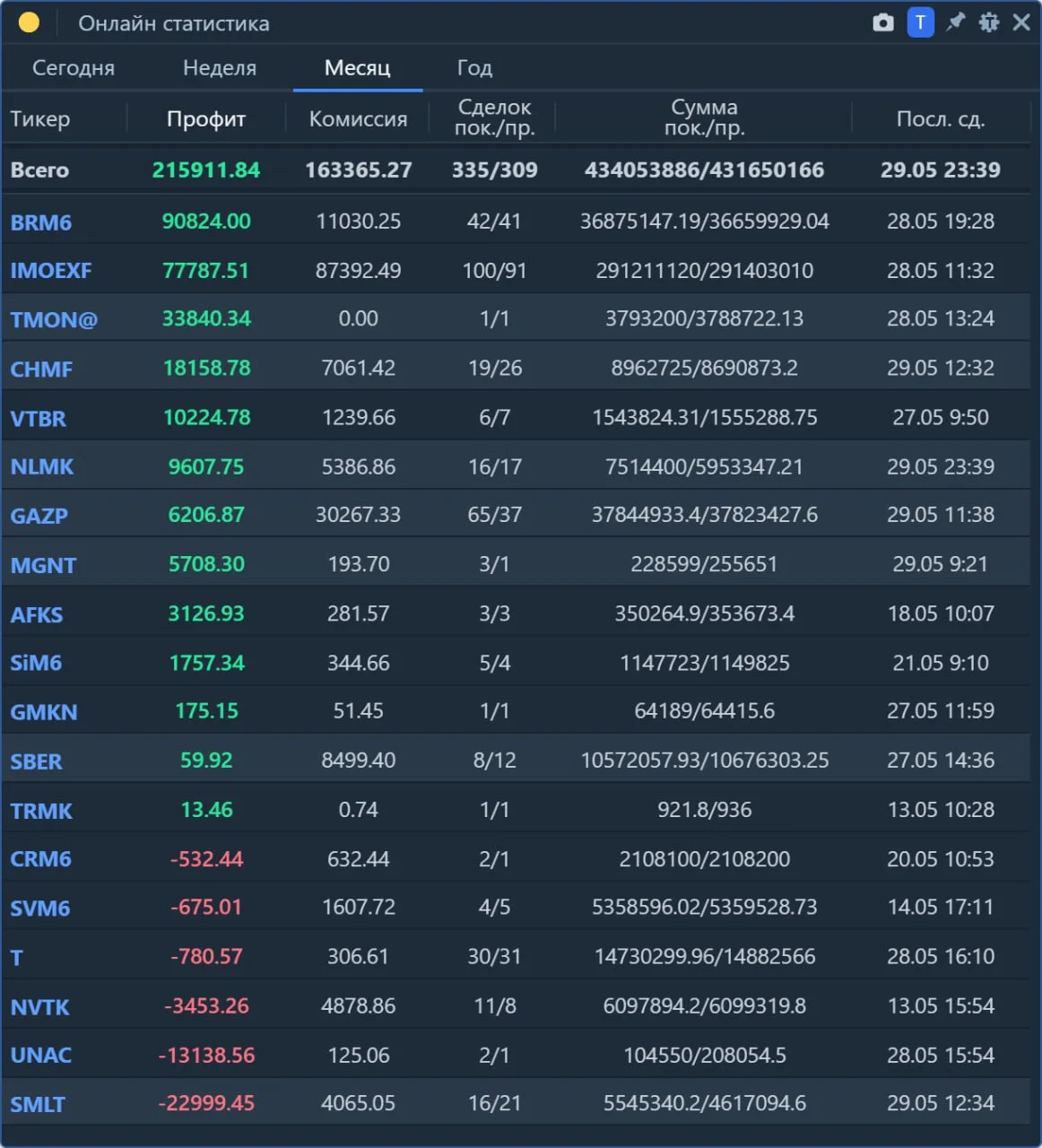Close the Онлайн статистика panel
Screen dimensions: 1042x1148
point(1021,22)
